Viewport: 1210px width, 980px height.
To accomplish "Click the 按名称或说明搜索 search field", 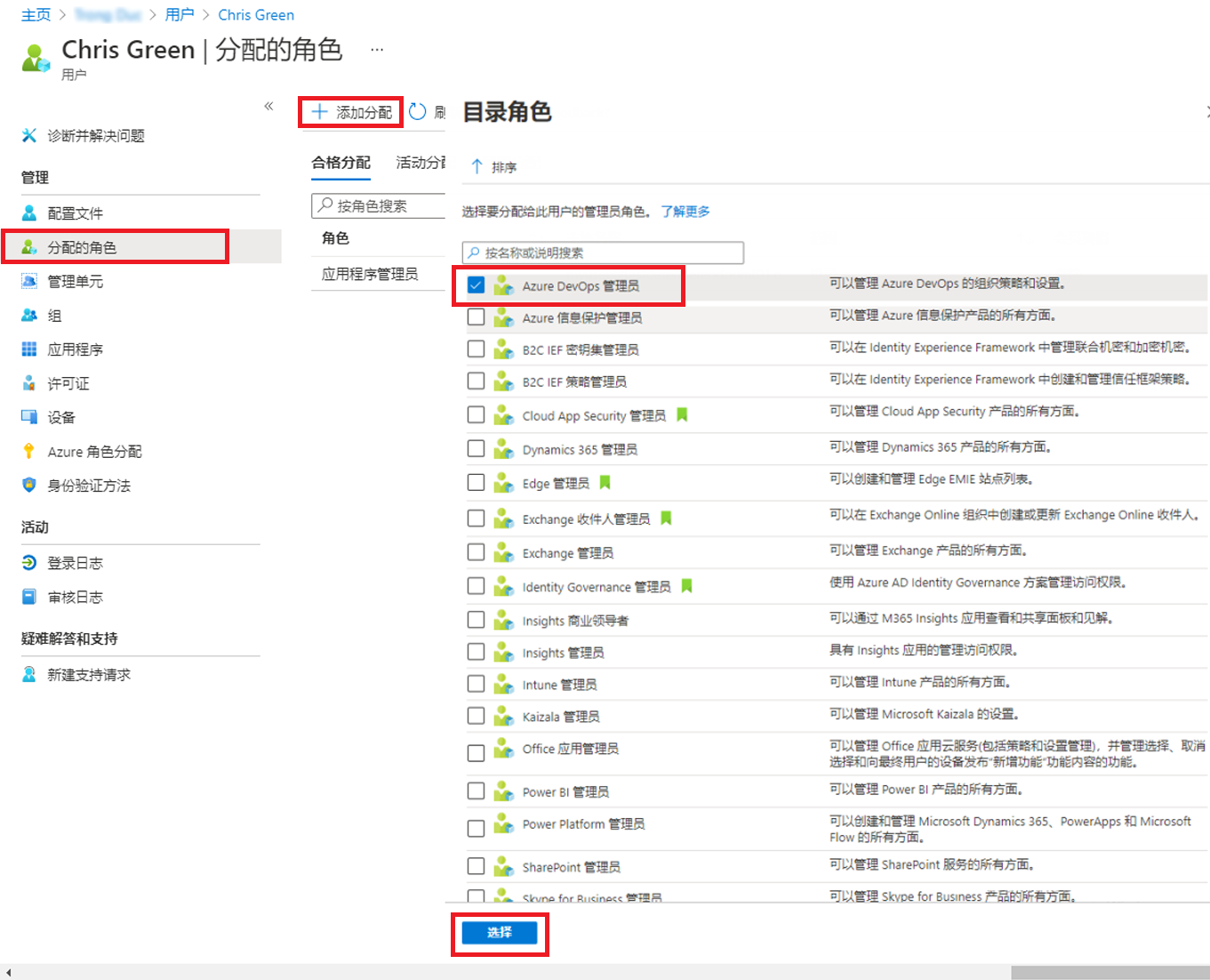I will tap(603, 253).
